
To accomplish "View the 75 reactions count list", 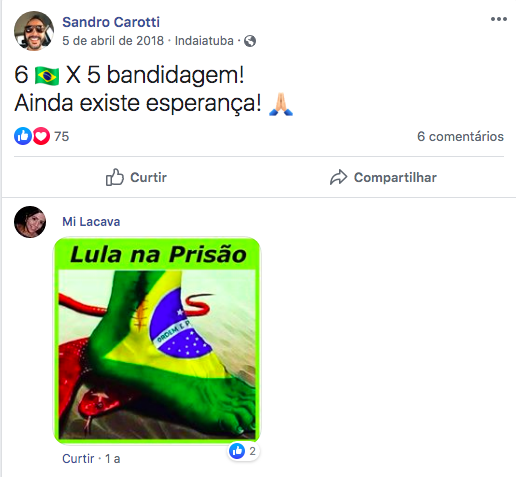I will point(61,136).
